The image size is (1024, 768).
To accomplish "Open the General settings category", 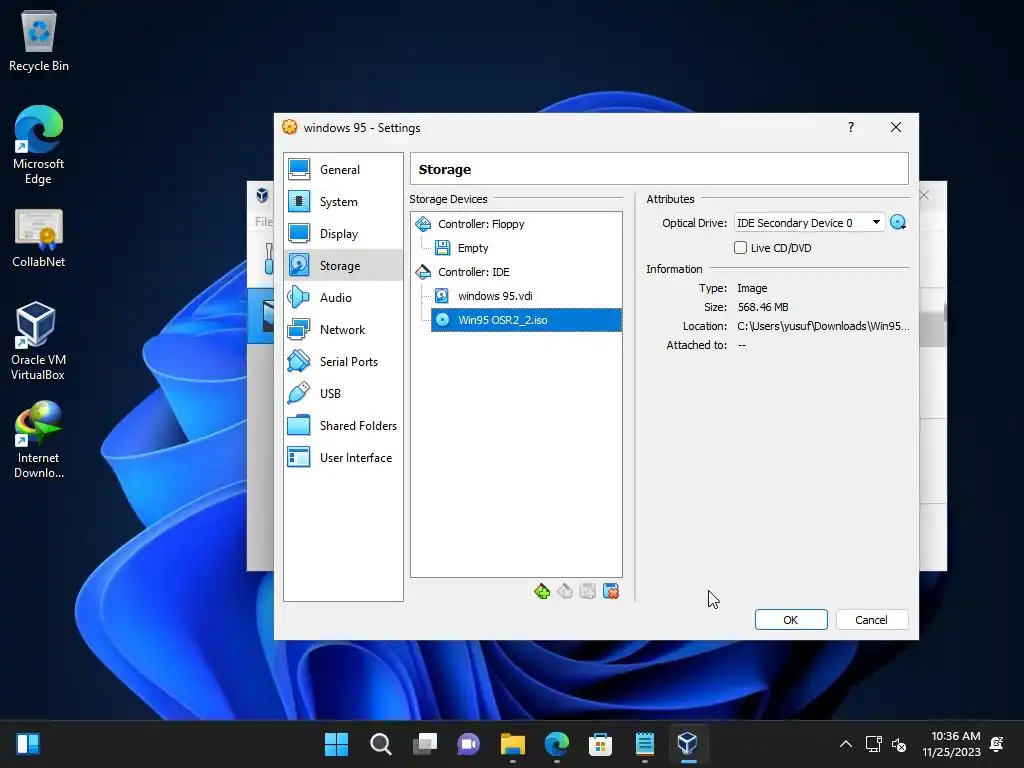I will (343, 170).
